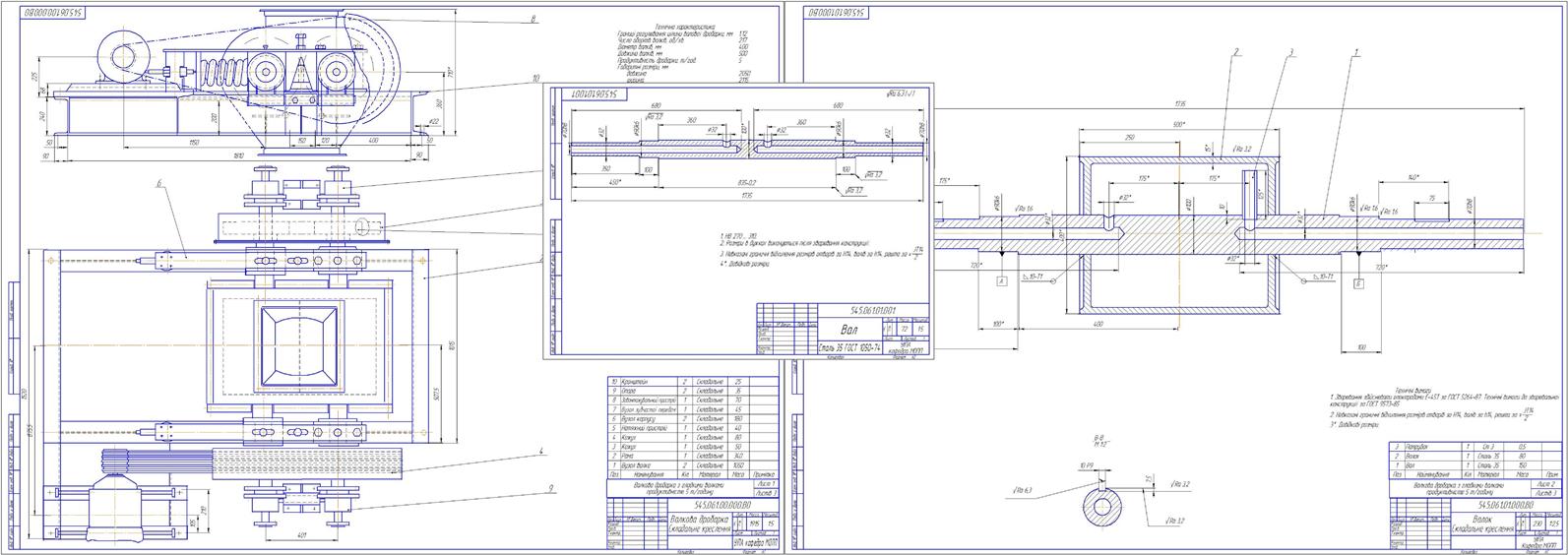Select 'Вузол корпусу' row in parts list
Screen dimensions: 1568x555
pyautogui.click(x=691, y=418)
